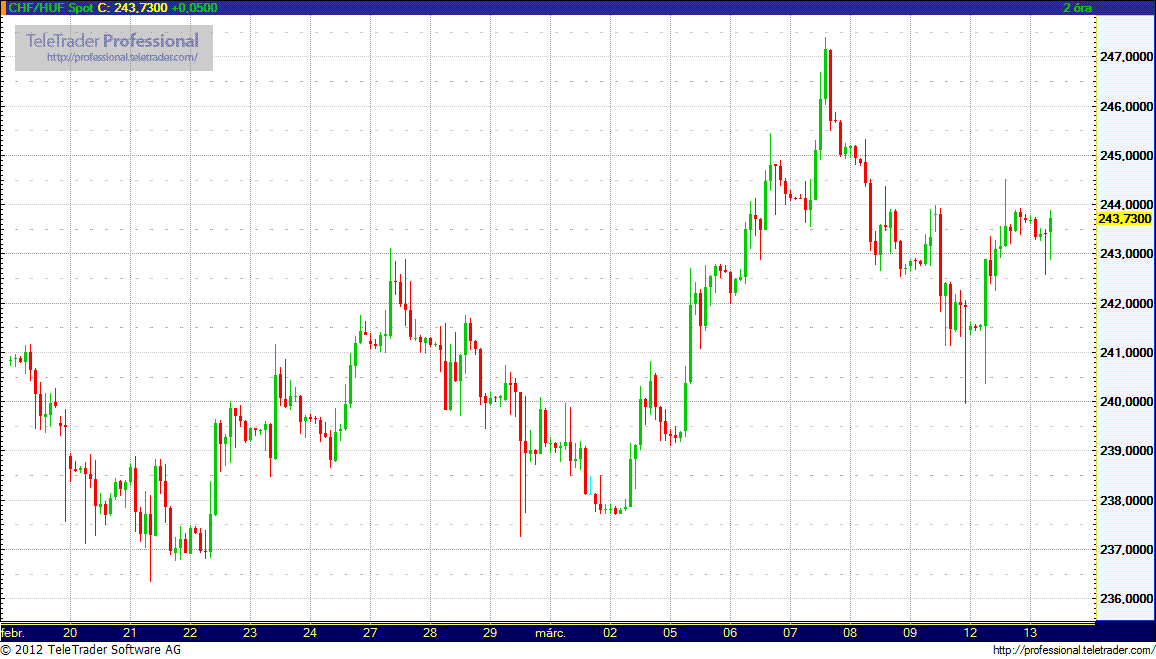Select date label 13 on time axis
Viewport: 1156px width, 659px height.
(x=1030, y=633)
